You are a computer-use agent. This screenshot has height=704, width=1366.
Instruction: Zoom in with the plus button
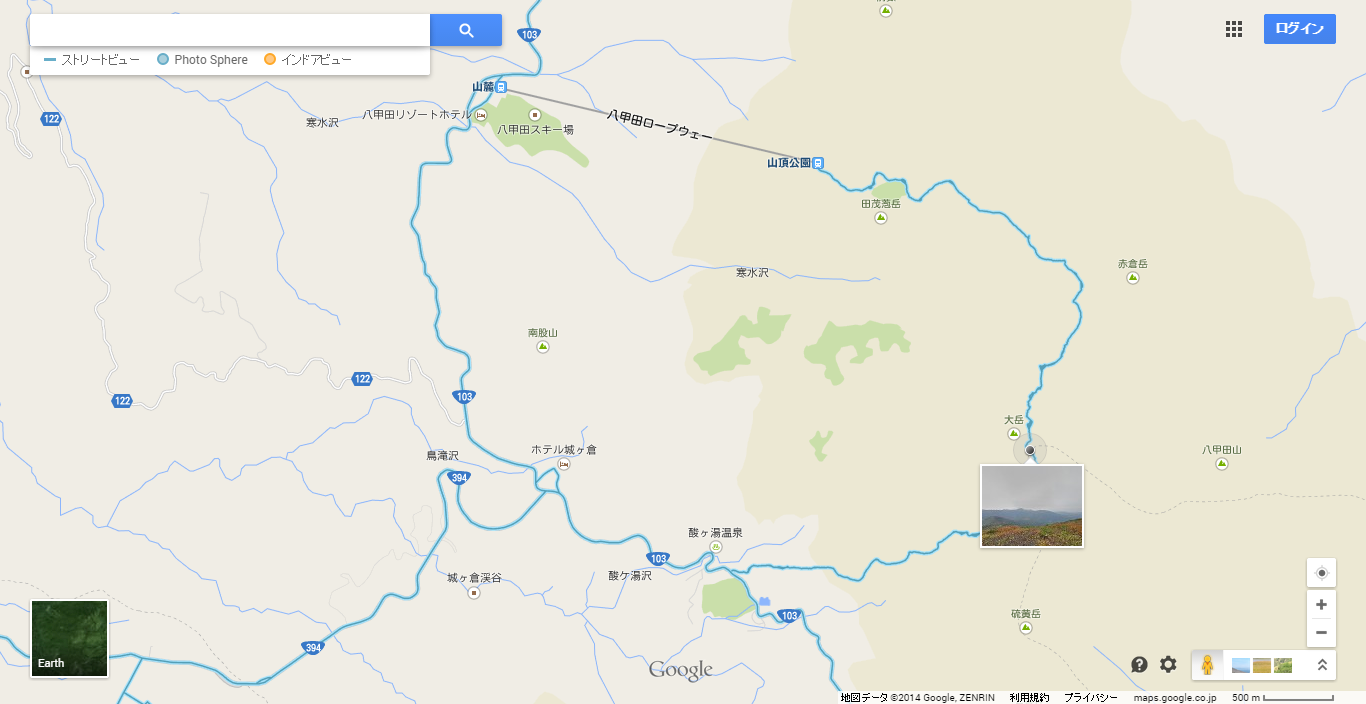pyautogui.click(x=1322, y=604)
